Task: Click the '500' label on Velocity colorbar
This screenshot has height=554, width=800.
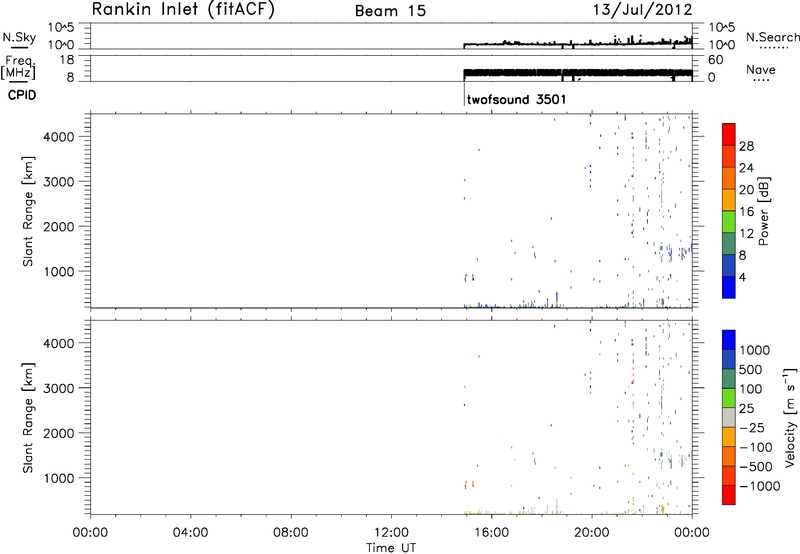Action: (753, 370)
